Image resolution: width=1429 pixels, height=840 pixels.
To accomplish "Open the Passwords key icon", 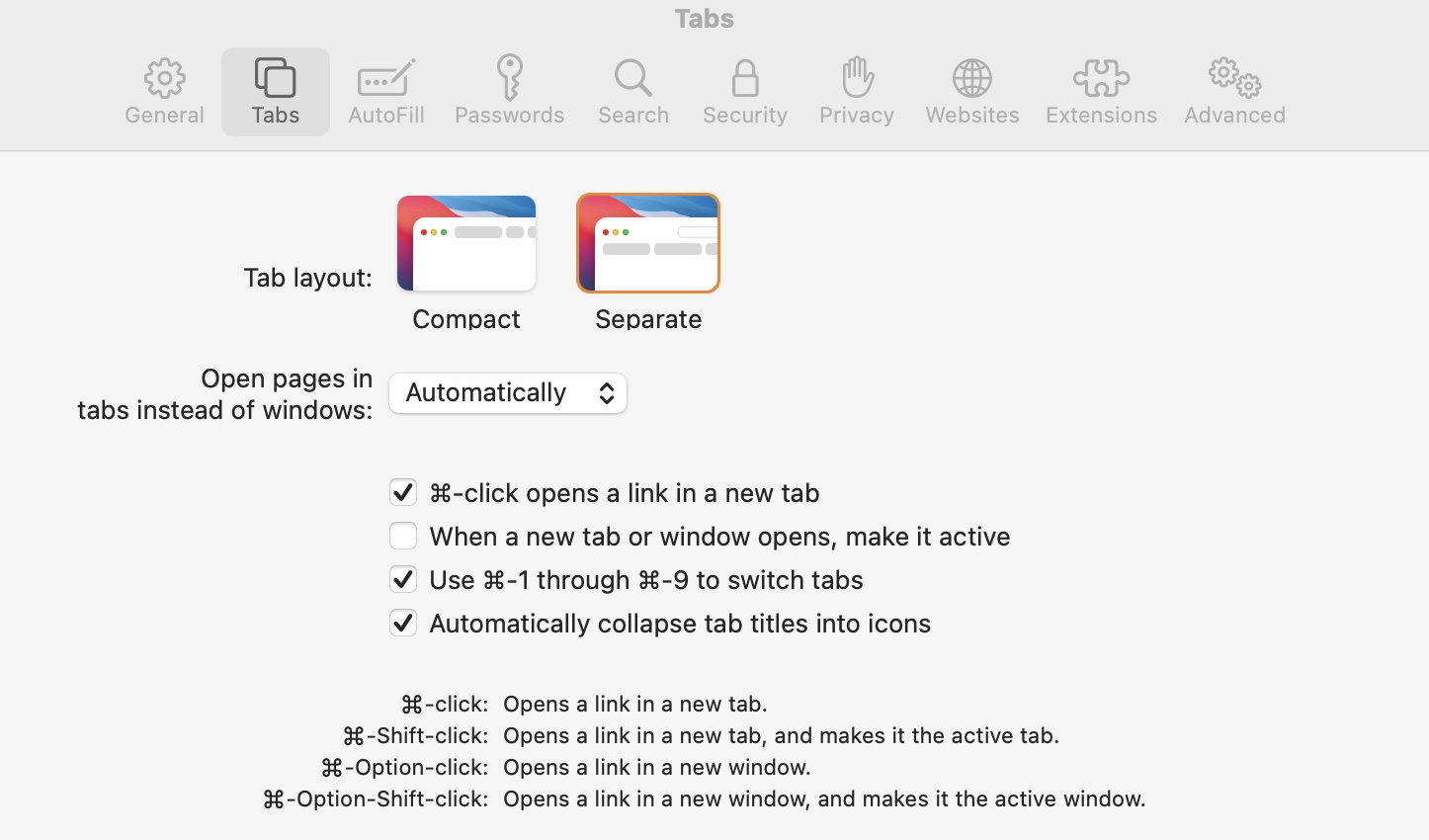I will (510, 77).
